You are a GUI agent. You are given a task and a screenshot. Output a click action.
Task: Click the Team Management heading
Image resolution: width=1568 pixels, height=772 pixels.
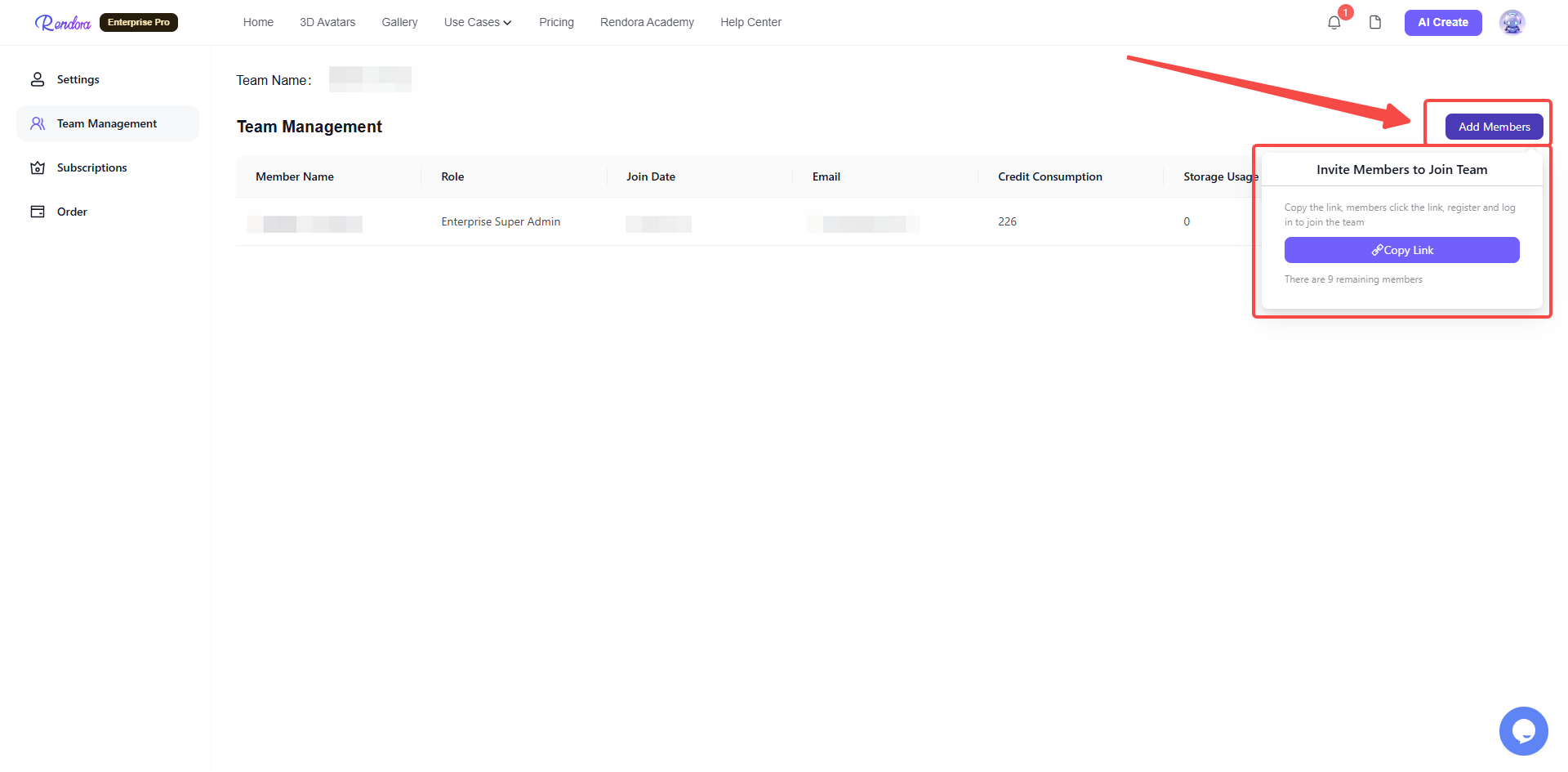pos(310,127)
